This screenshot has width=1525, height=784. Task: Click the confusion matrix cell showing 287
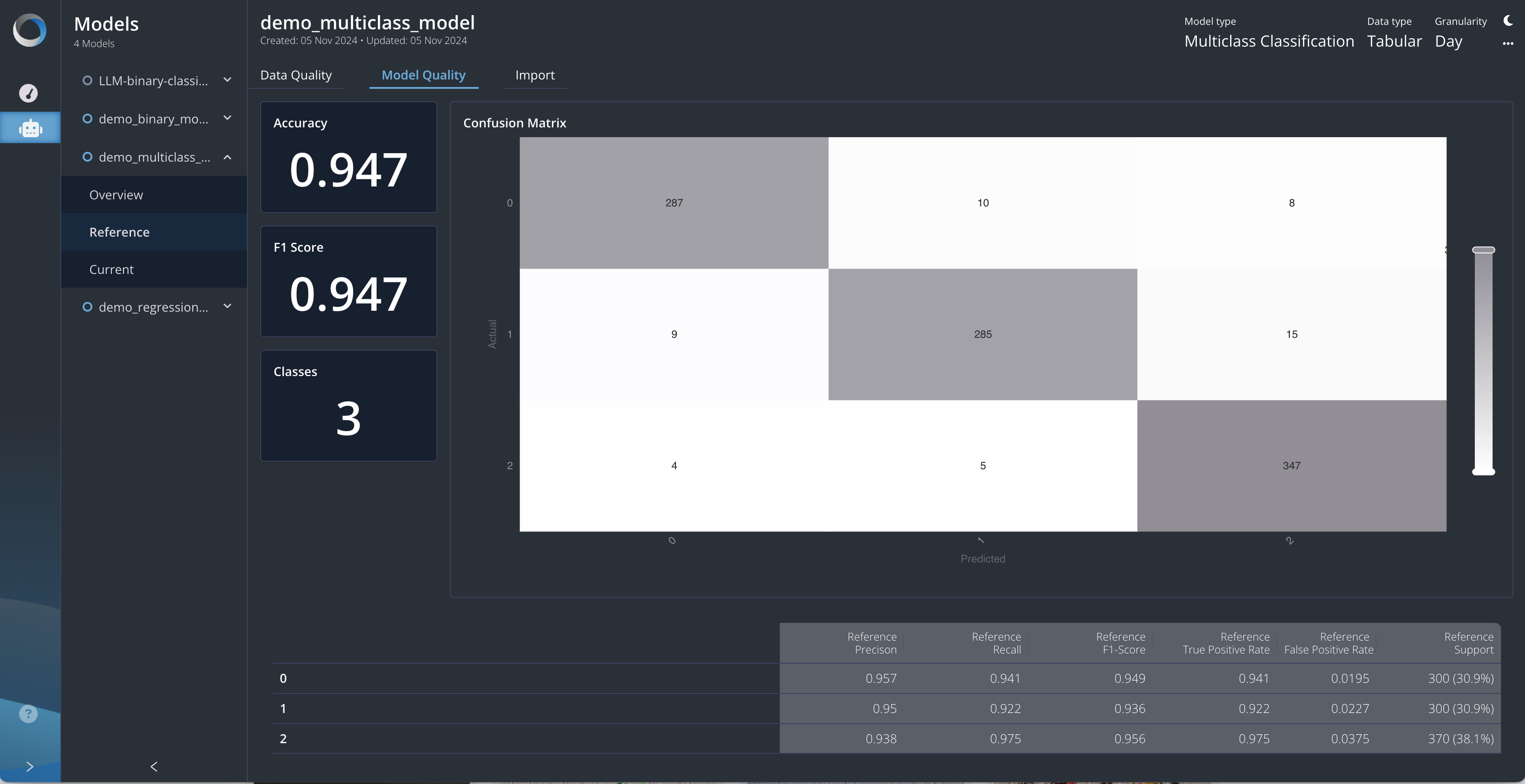coord(674,203)
